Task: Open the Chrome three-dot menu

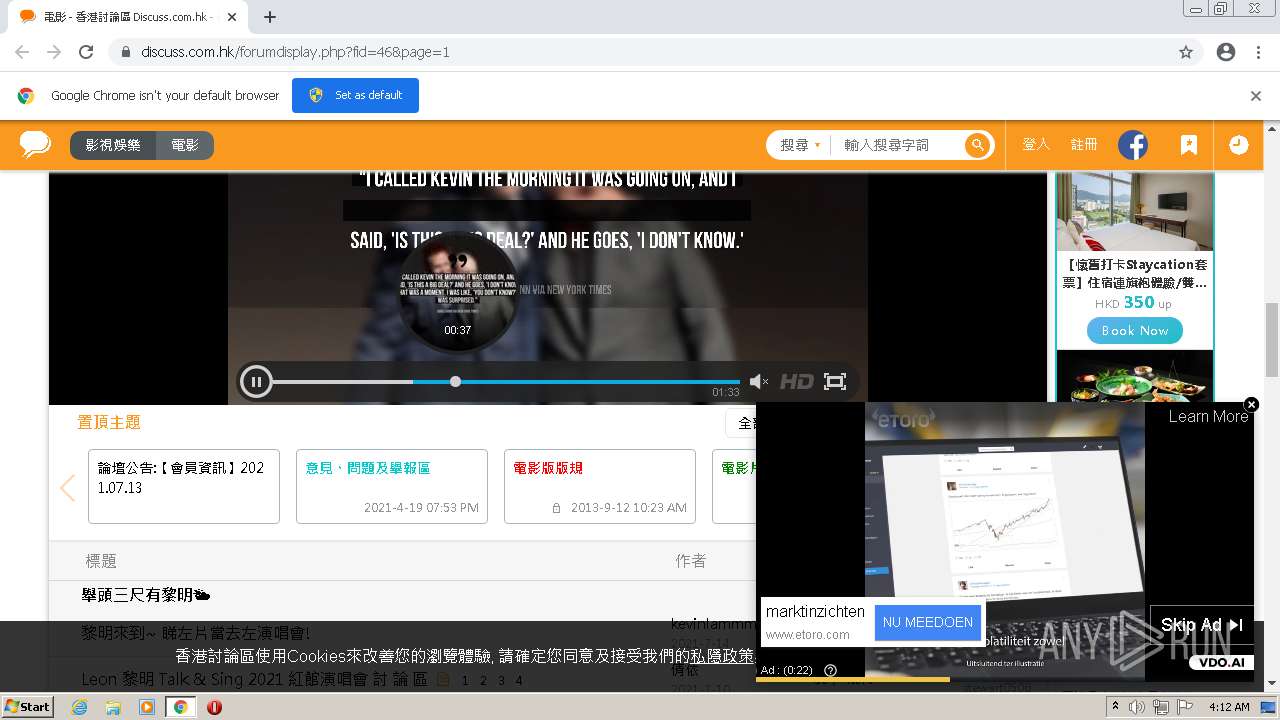Action: click(1258, 52)
